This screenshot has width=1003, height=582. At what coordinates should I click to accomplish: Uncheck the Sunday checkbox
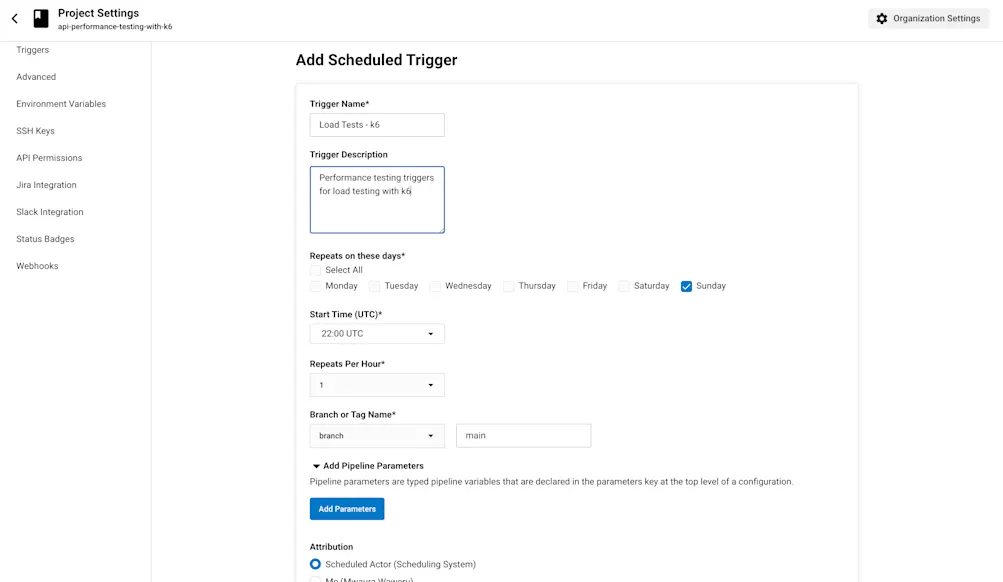coord(686,285)
